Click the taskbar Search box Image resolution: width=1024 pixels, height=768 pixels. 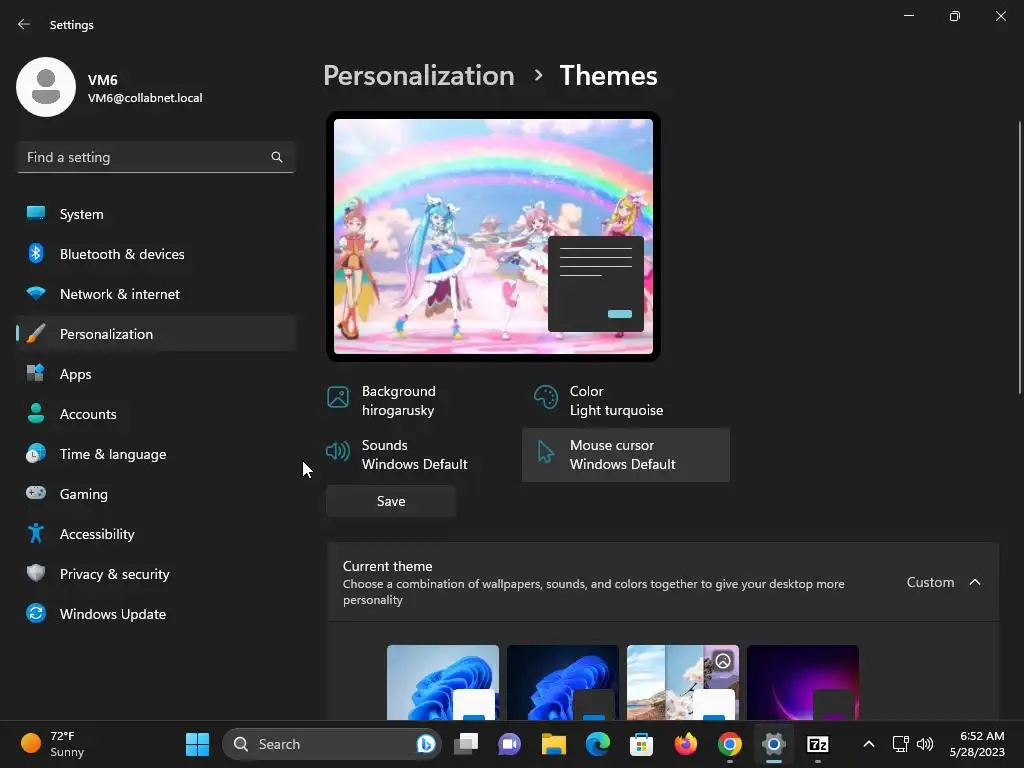[x=332, y=744]
